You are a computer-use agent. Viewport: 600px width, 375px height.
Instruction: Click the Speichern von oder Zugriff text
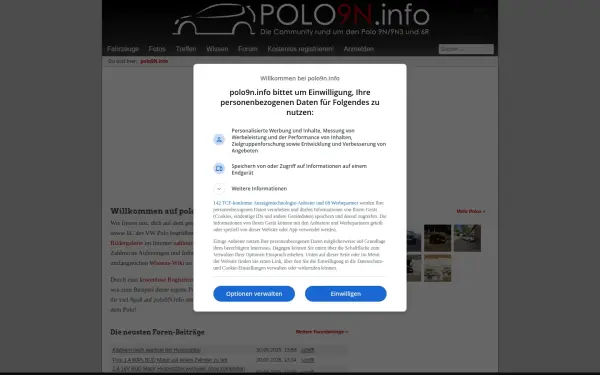(299, 170)
